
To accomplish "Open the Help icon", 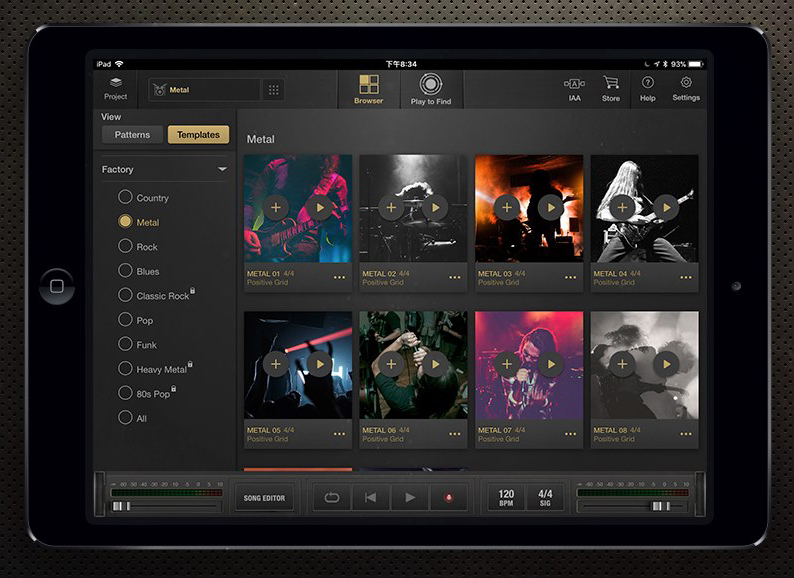I will (x=648, y=89).
